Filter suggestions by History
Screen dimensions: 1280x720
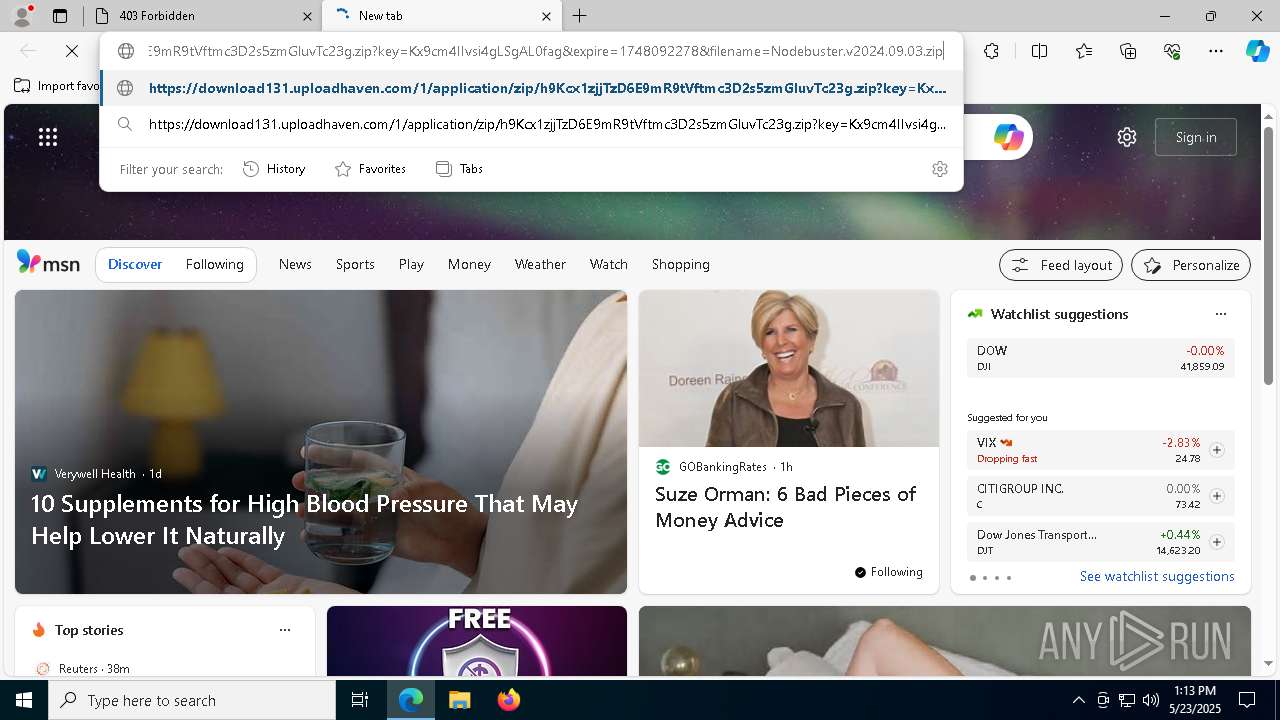[274, 169]
